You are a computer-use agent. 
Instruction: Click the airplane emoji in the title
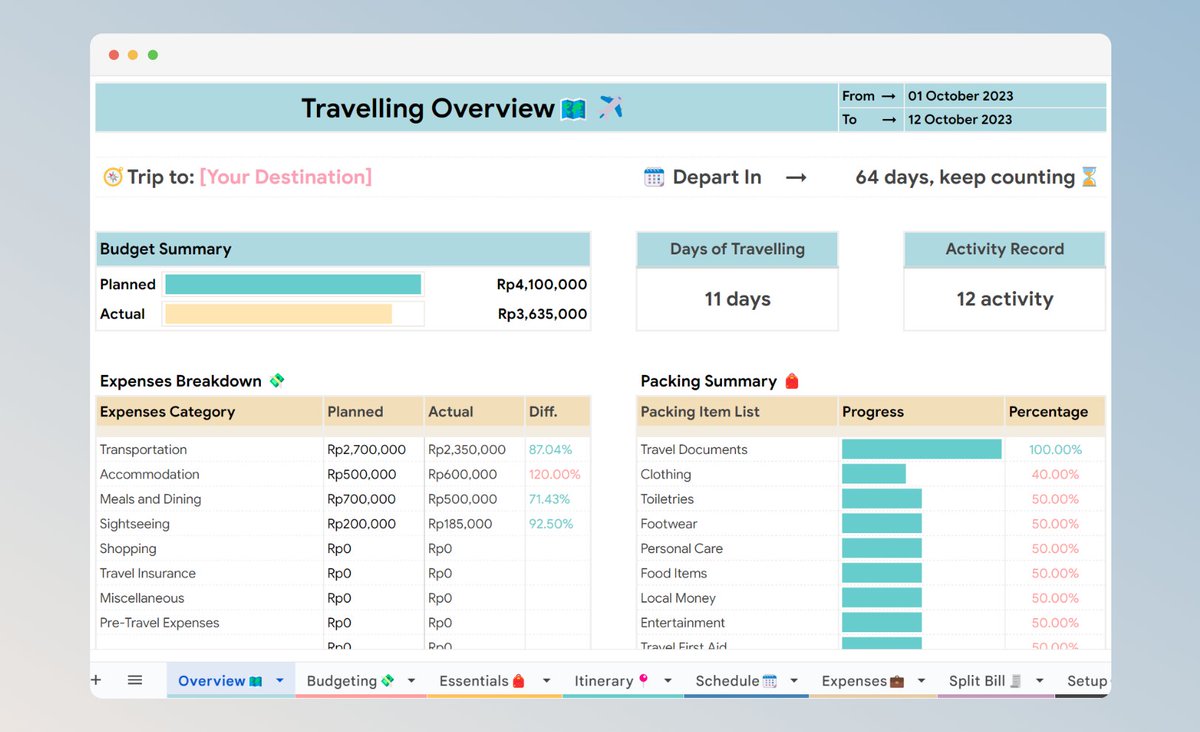(x=611, y=107)
